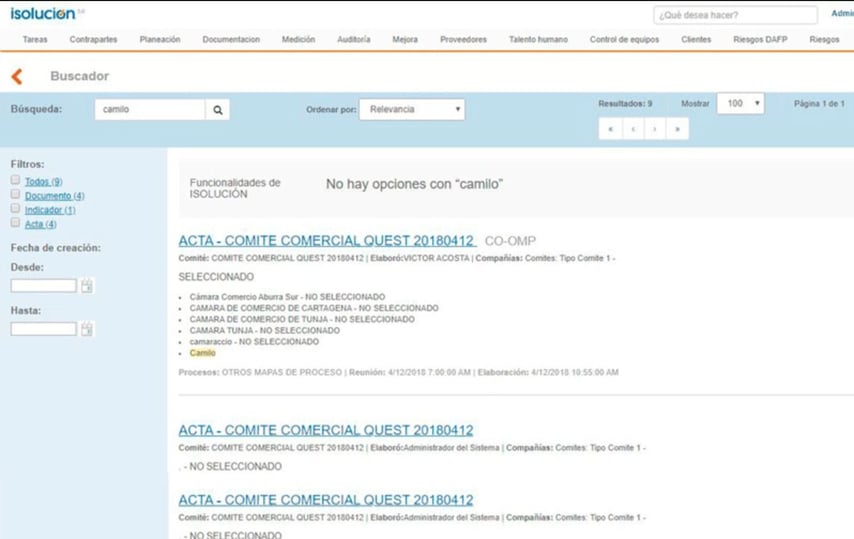Click the orange back arrow icon
Viewport: 854px width, 539px height.
coord(17,76)
